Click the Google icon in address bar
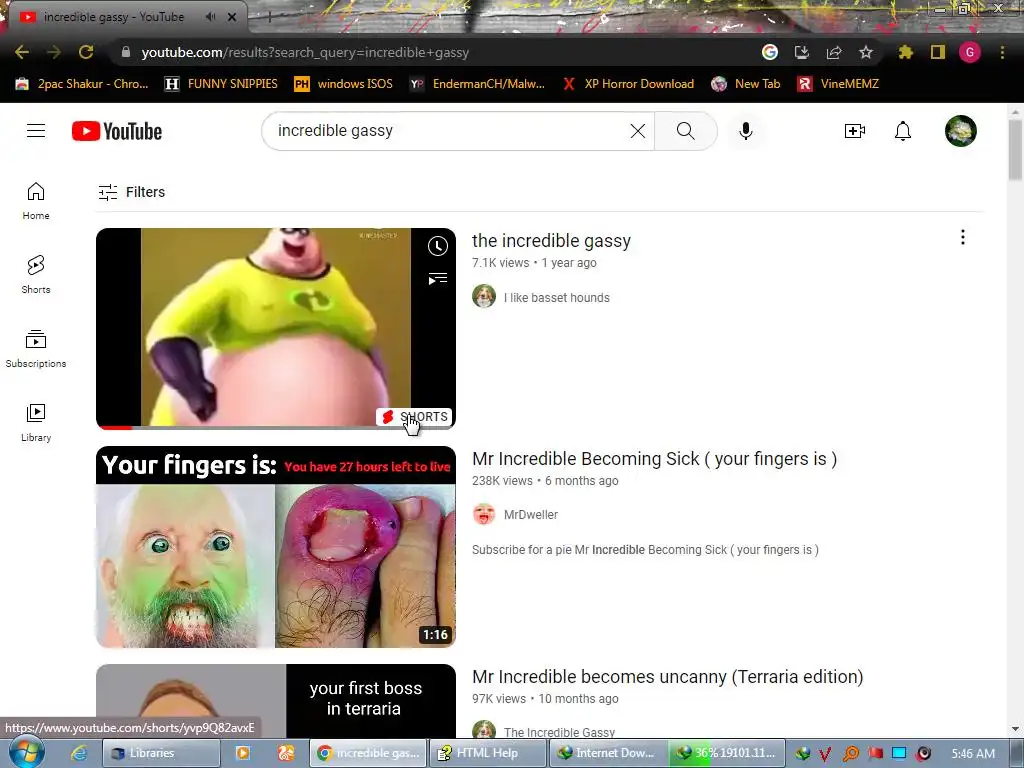Viewport: 1024px width, 768px height. tap(770, 52)
